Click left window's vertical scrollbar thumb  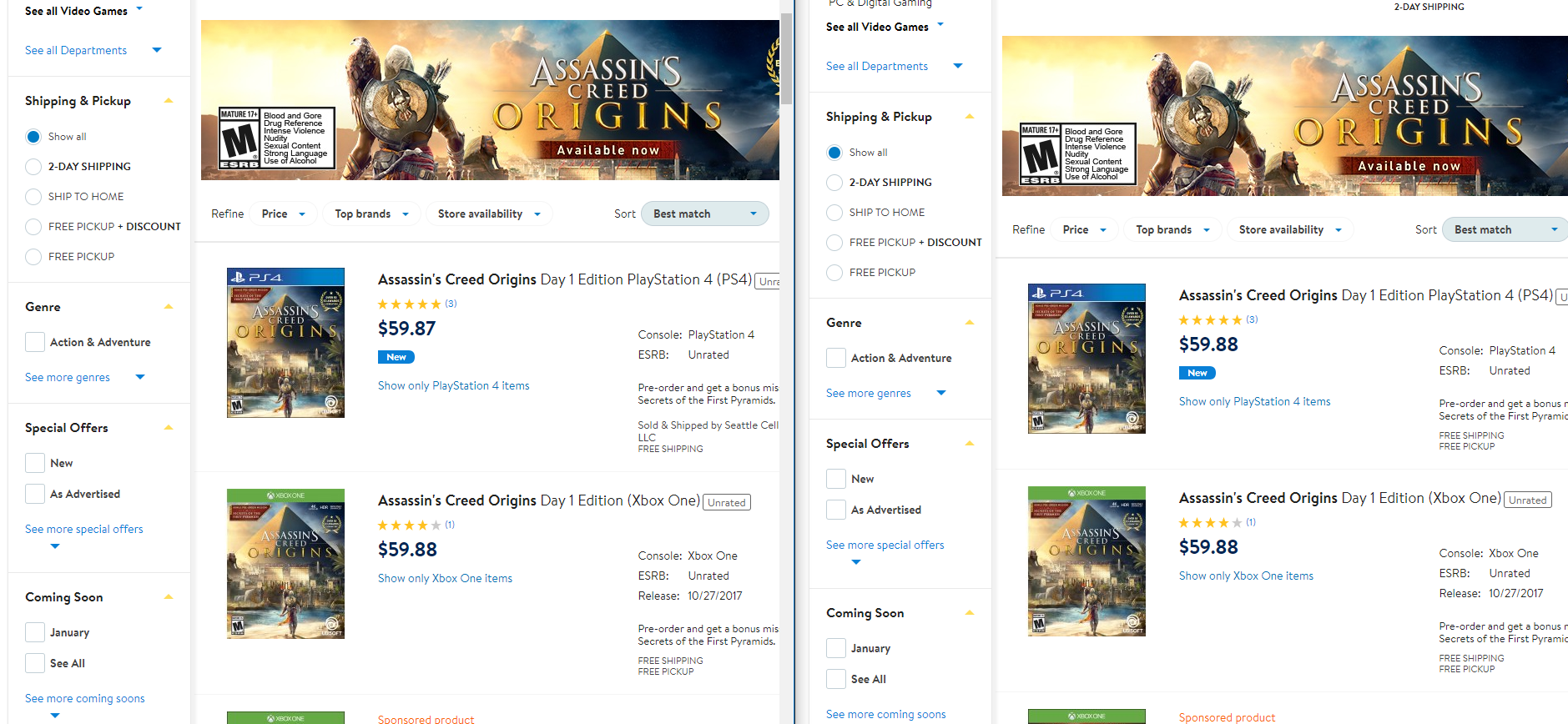click(x=786, y=58)
